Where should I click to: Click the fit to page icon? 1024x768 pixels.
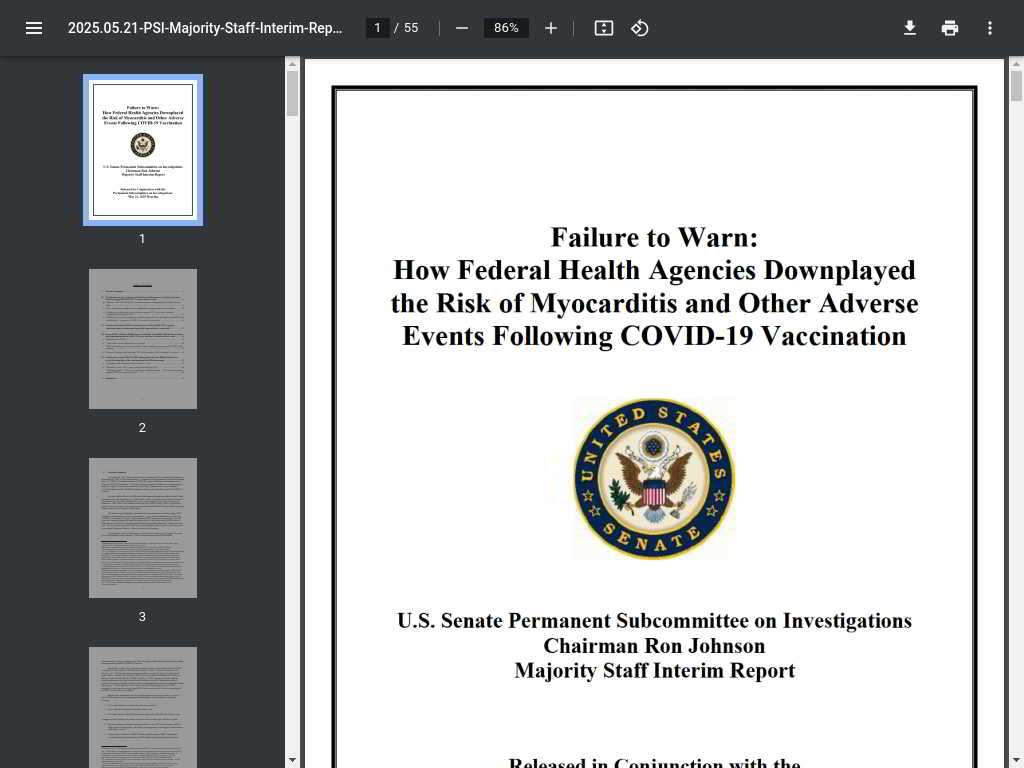[x=603, y=28]
